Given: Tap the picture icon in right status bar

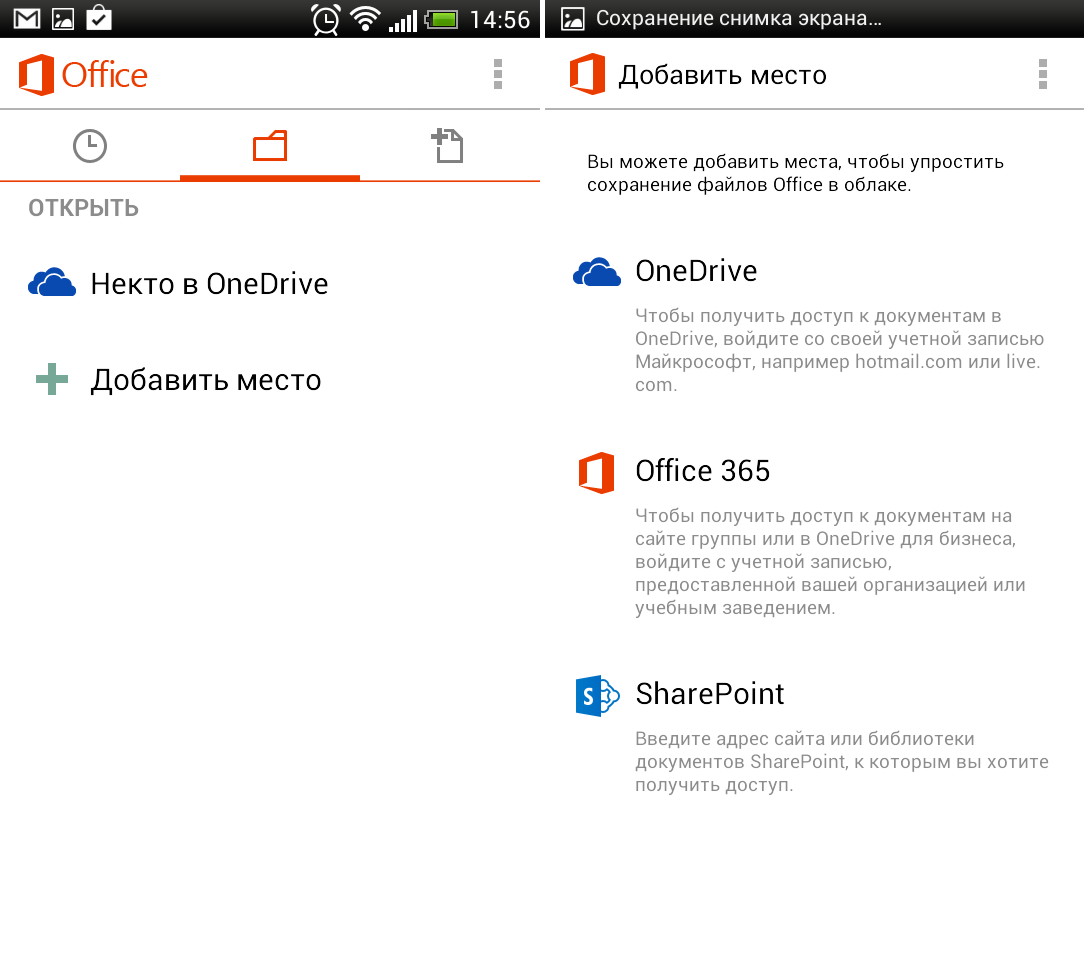Looking at the screenshot, I should (572, 19).
